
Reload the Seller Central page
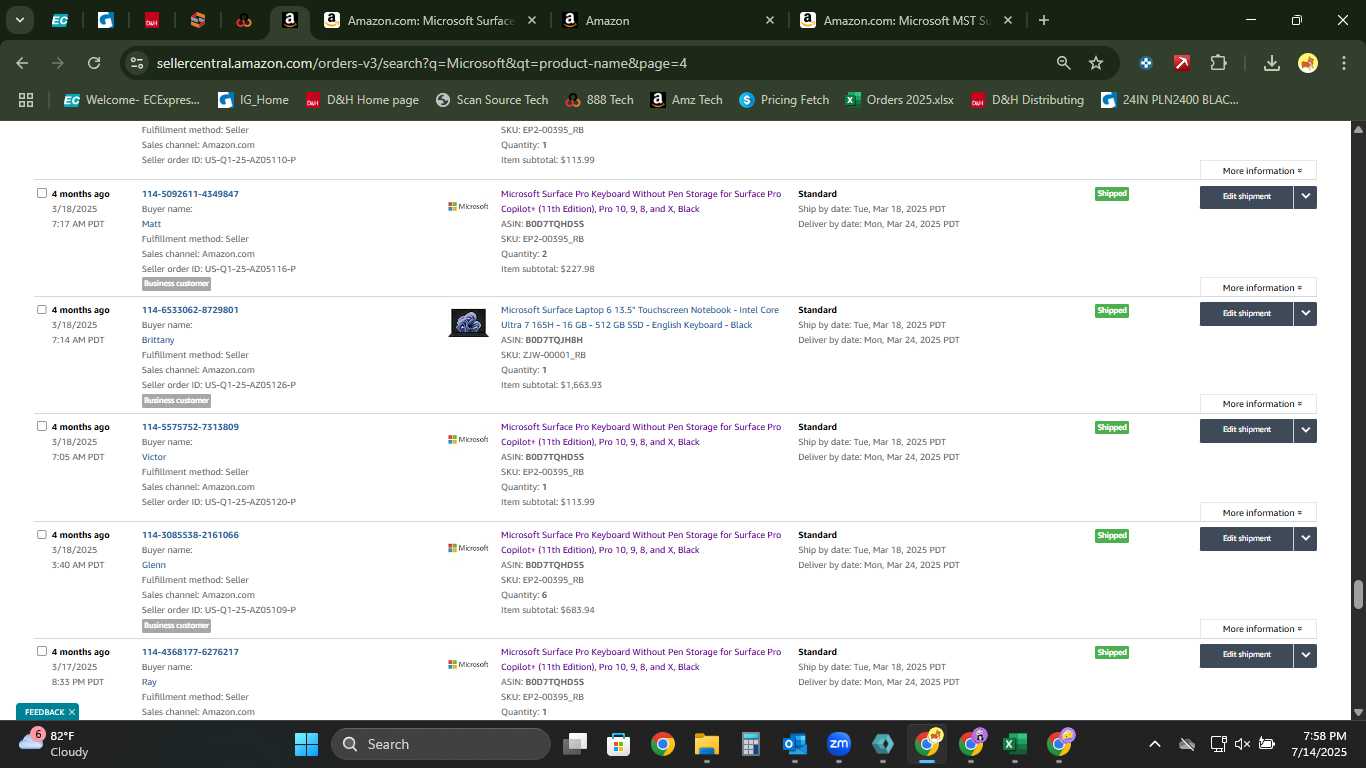94,63
